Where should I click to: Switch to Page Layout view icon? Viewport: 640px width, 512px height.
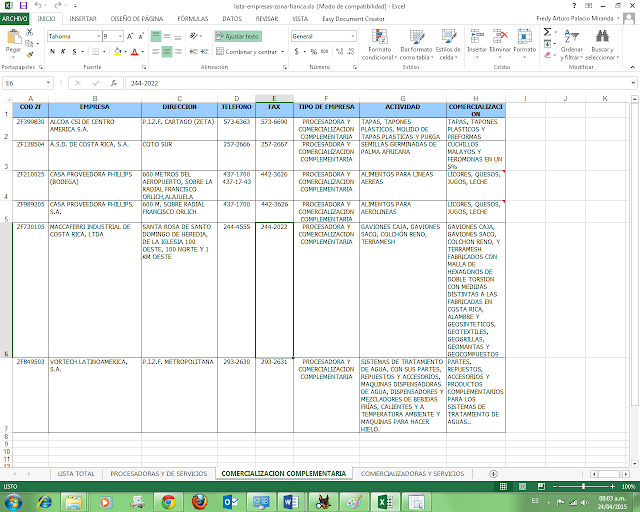522,486
